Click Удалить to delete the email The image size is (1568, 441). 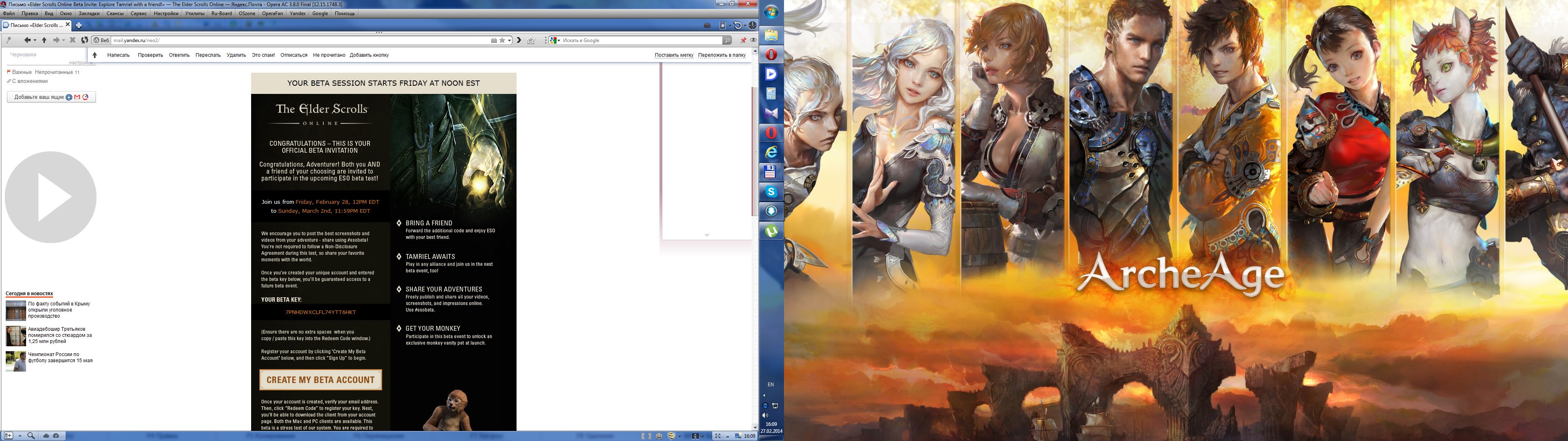[236, 55]
